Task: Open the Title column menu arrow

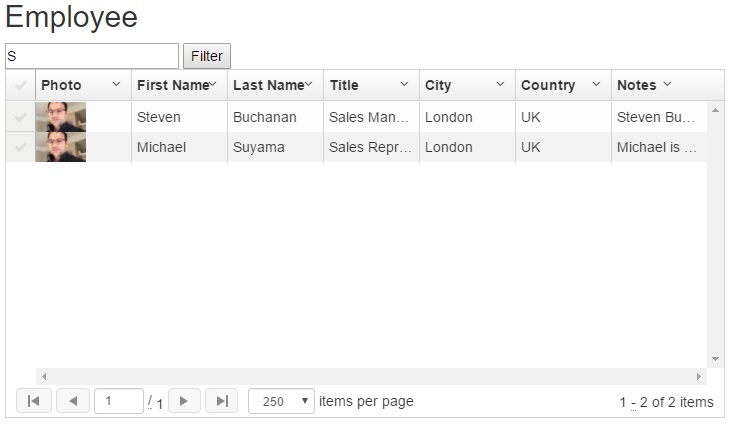Action: (404, 85)
